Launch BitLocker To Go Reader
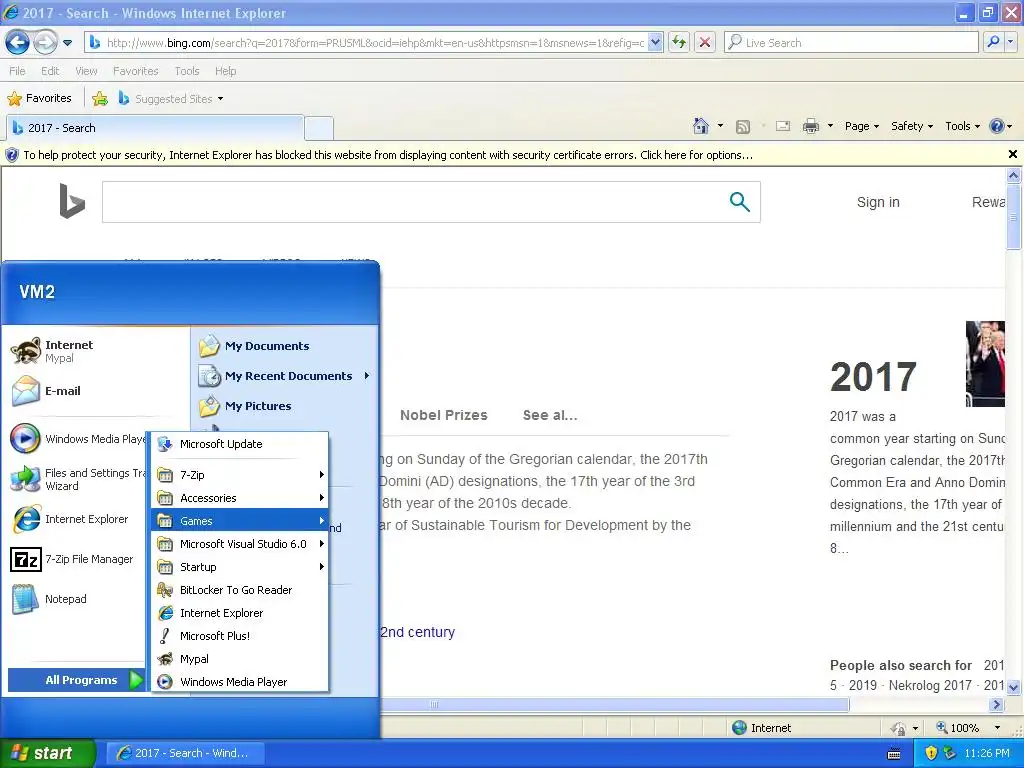The image size is (1024, 768). click(240, 590)
